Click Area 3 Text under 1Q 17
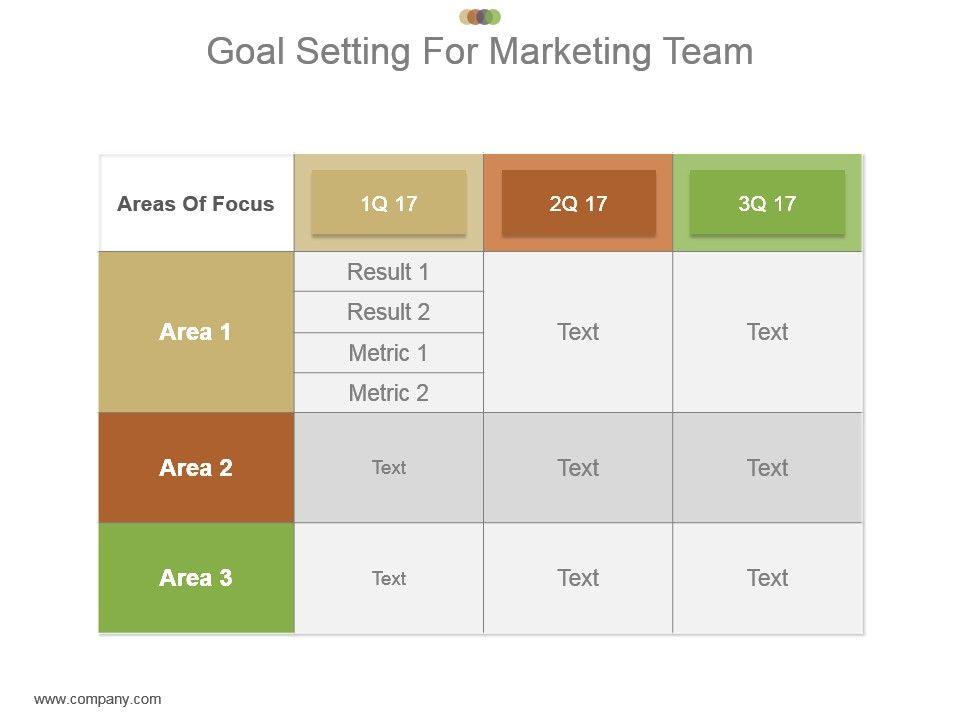This screenshot has height=720, width=960. [388, 578]
